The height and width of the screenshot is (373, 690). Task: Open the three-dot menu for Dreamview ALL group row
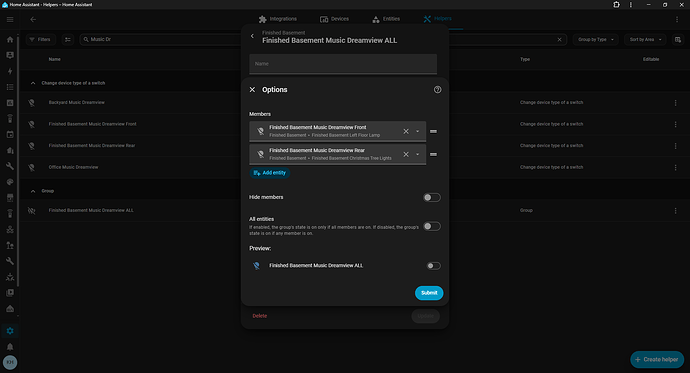pyautogui.click(x=675, y=211)
